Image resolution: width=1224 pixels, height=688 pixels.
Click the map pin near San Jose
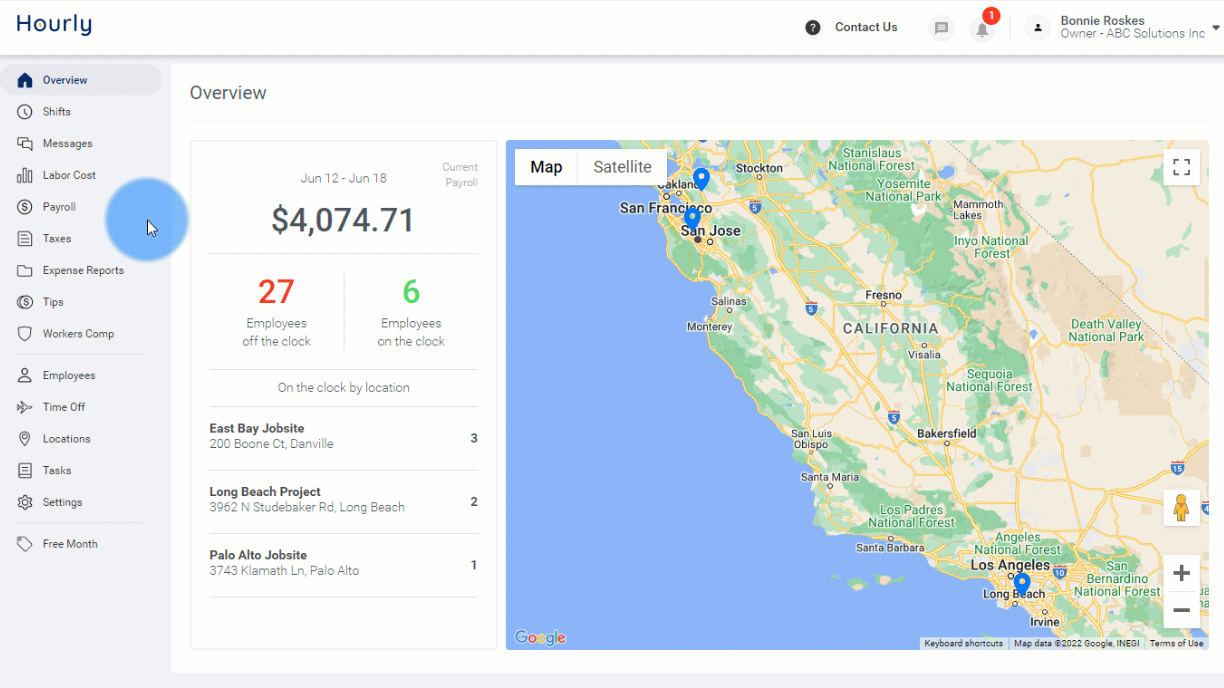point(692,219)
